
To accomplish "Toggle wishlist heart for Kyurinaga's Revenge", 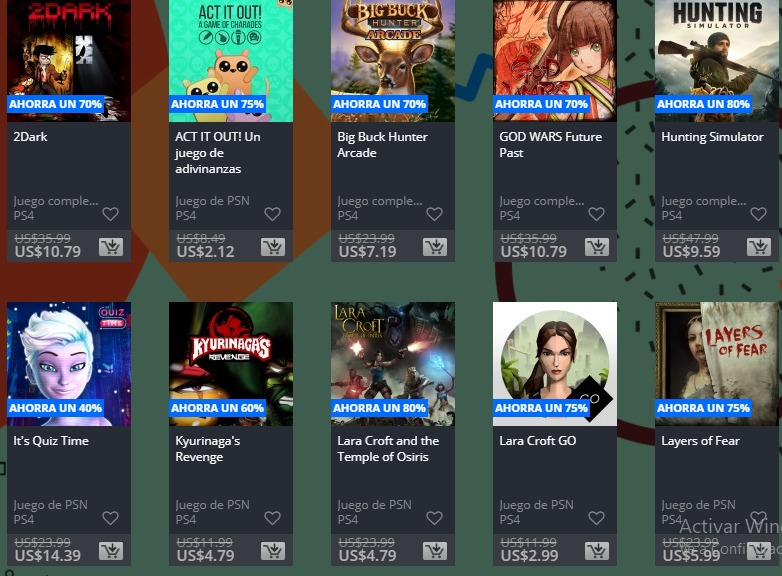I will point(272,518).
